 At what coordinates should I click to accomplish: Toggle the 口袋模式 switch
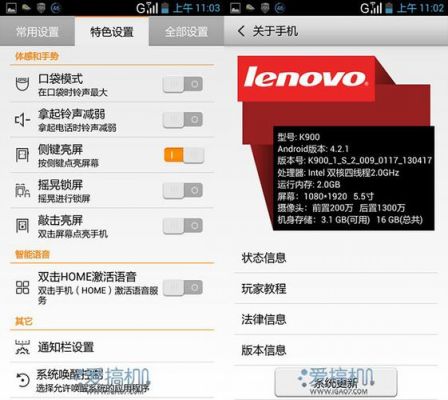pos(183,84)
